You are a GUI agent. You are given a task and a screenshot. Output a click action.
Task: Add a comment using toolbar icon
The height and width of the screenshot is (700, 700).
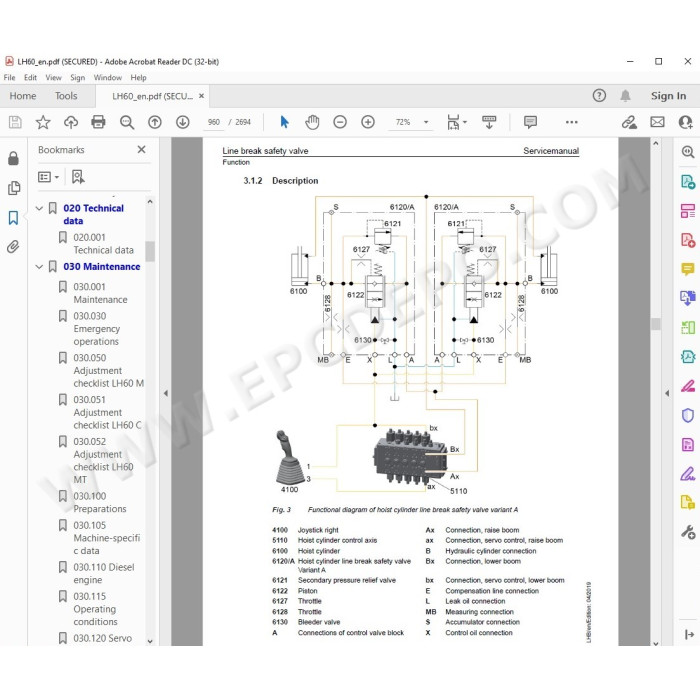tap(530, 122)
